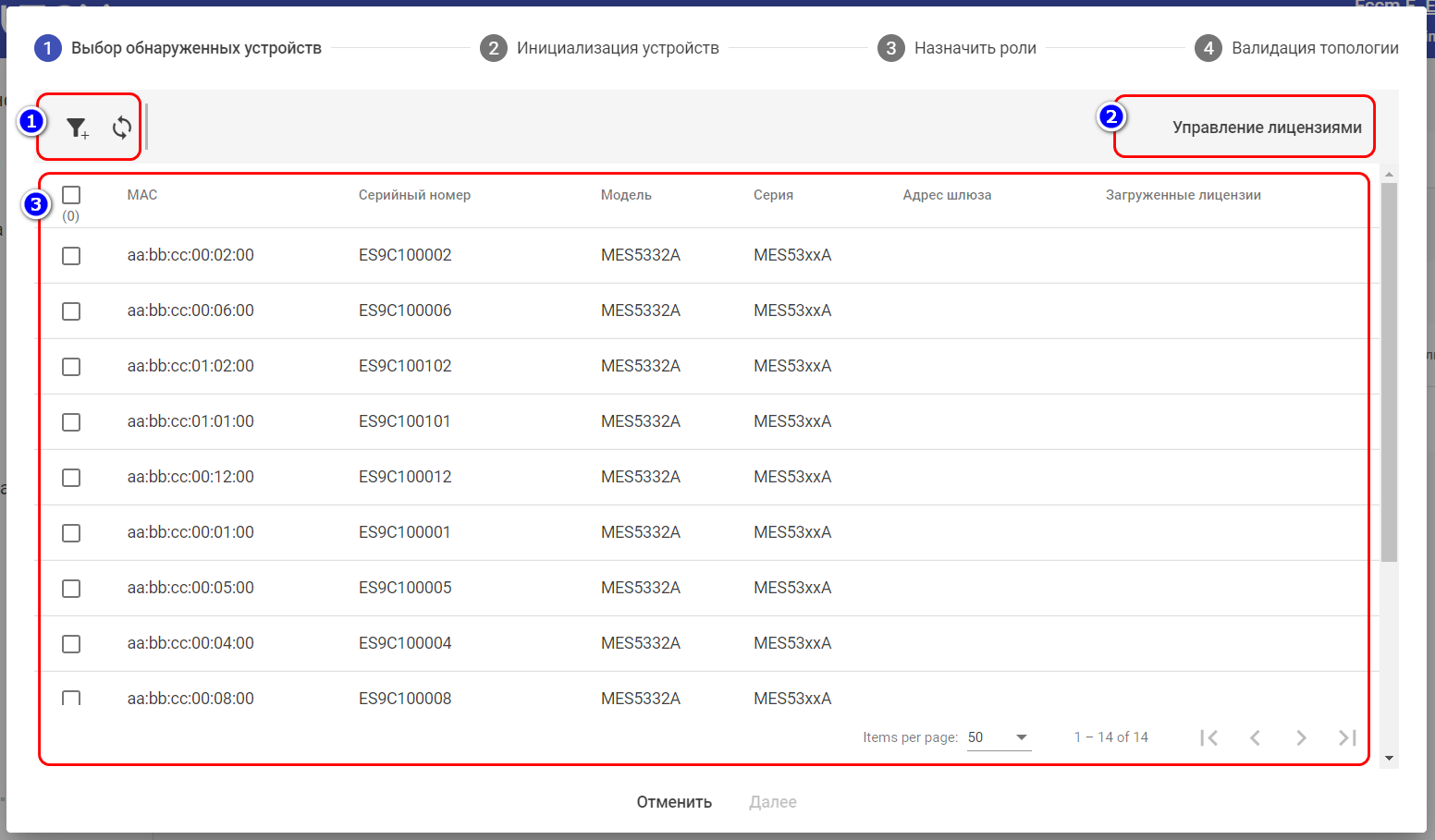This screenshot has width=1435, height=840.
Task: Toggle the select-all devices checkbox
Action: click(x=71, y=195)
